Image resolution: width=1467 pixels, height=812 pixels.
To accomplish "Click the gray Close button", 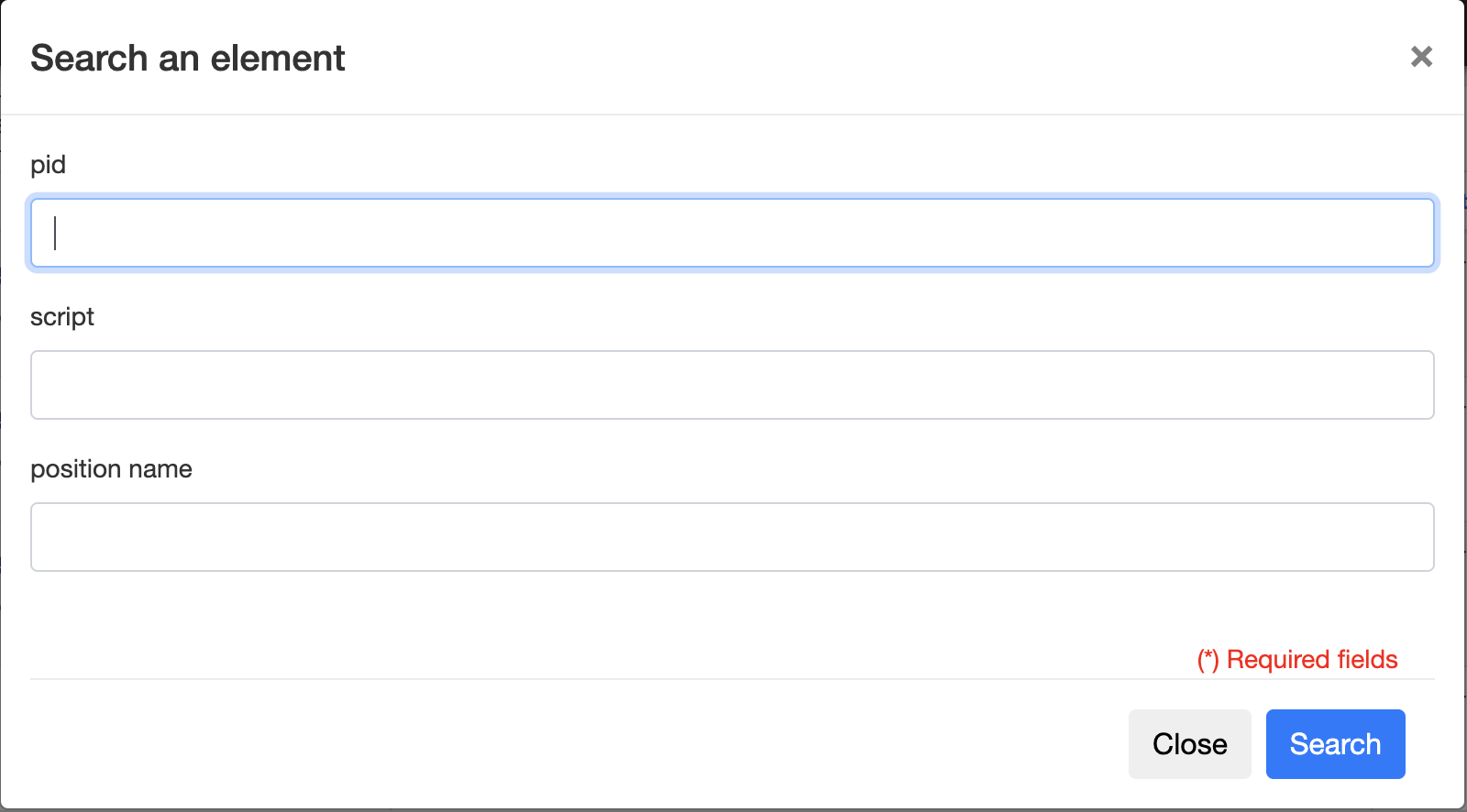I will click(x=1189, y=744).
